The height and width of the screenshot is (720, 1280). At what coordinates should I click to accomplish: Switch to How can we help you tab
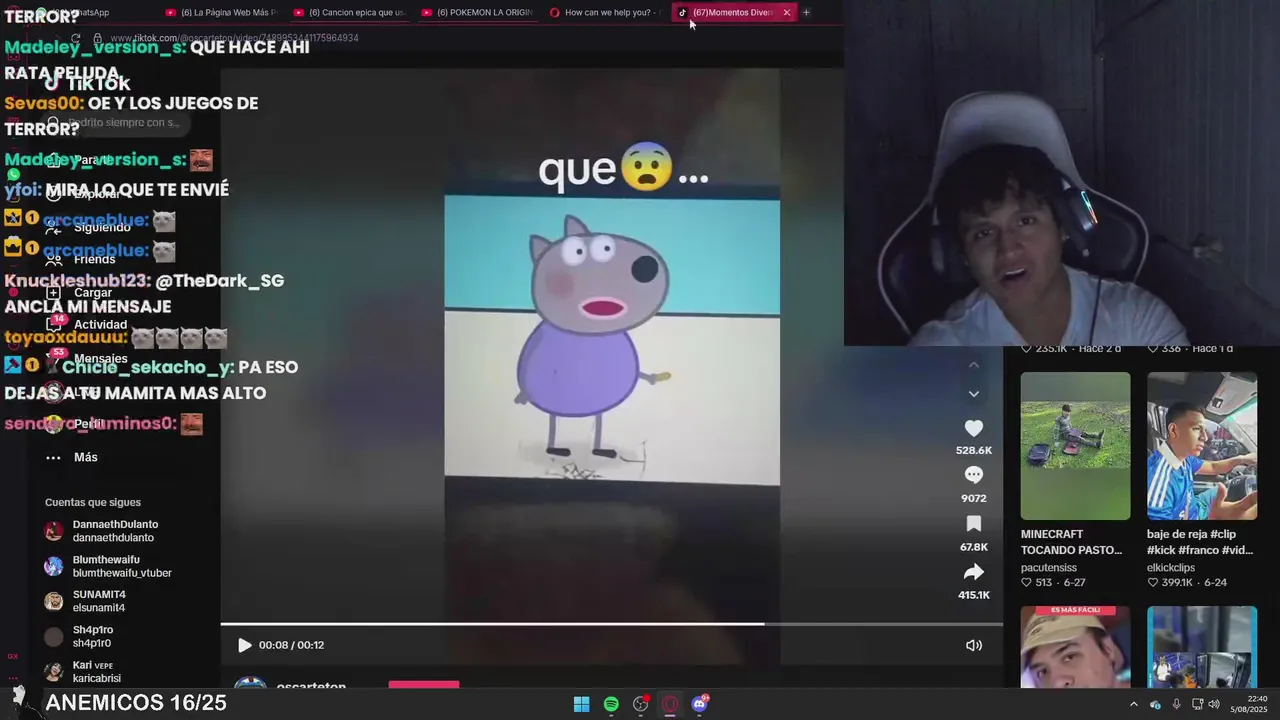[x=605, y=13]
